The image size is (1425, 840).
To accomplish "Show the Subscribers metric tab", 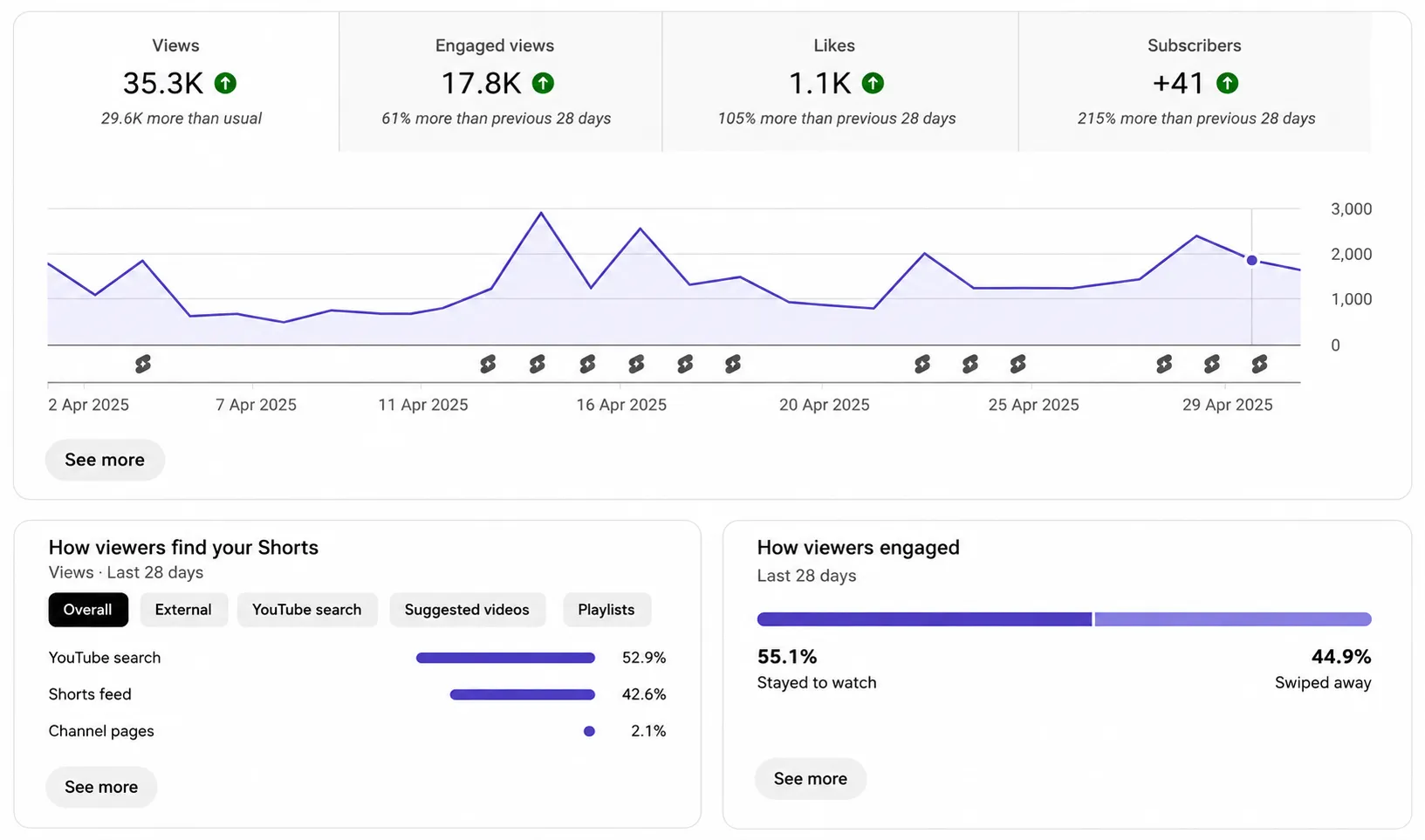I will tap(1195, 82).
